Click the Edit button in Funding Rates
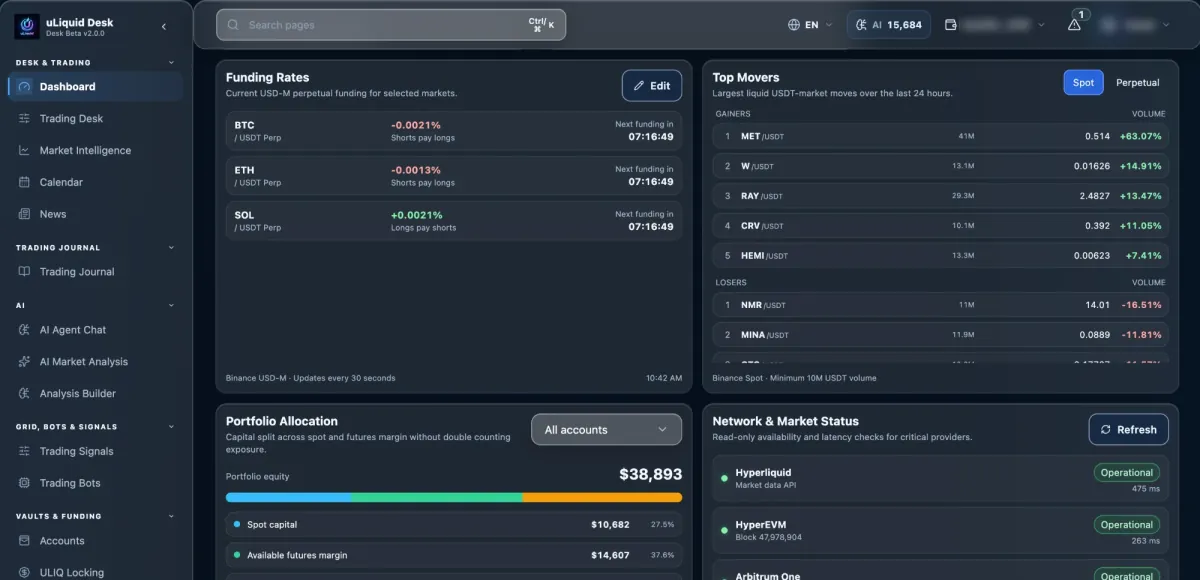Screen dimensions: 1200x580 (652, 86)
